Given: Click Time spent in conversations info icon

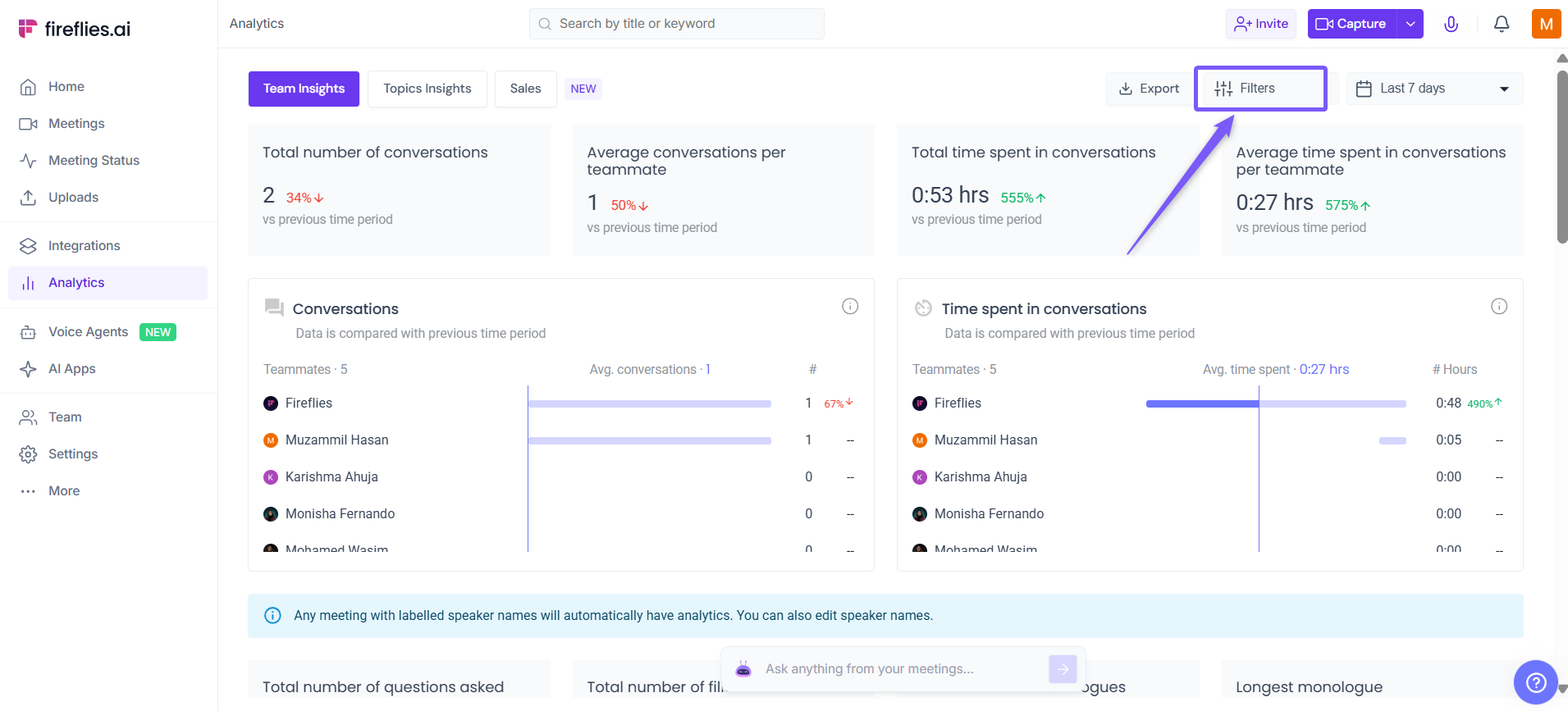Looking at the screenshot, I should (1498, 306).
